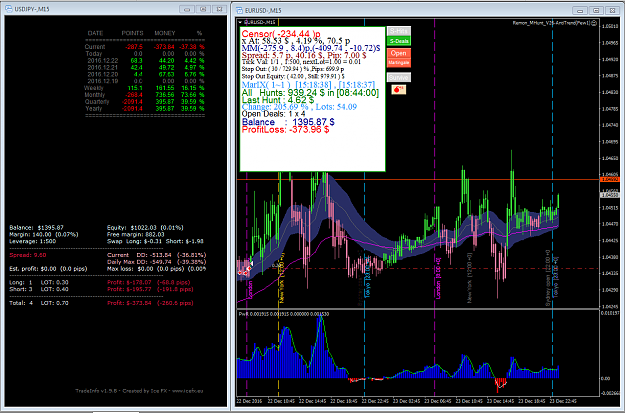Click the Quarterly row label
This screenshot has width=625, height=413.
pyautogui.click(x=97, y=102)
